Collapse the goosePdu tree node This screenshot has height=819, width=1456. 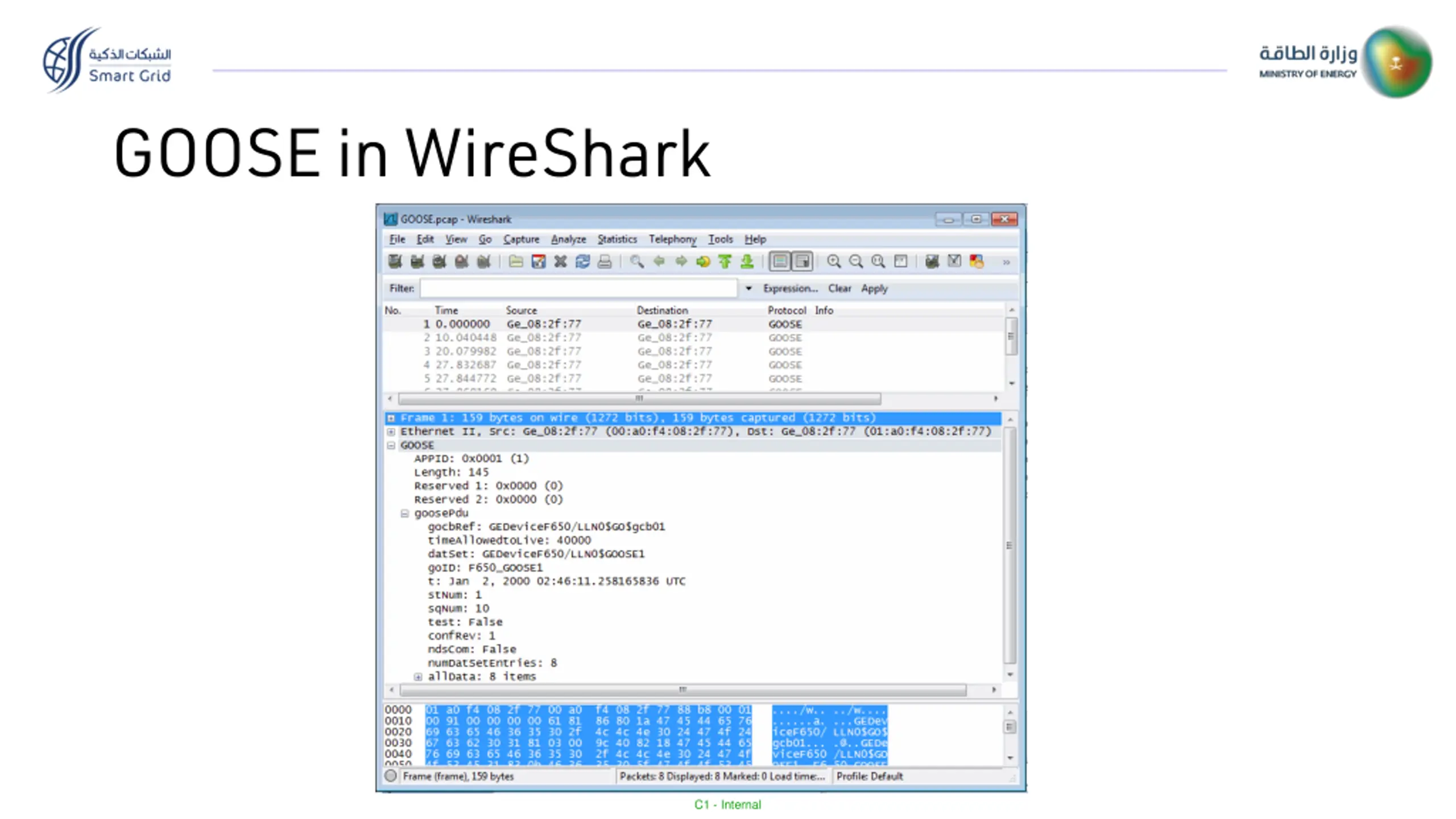405,514
